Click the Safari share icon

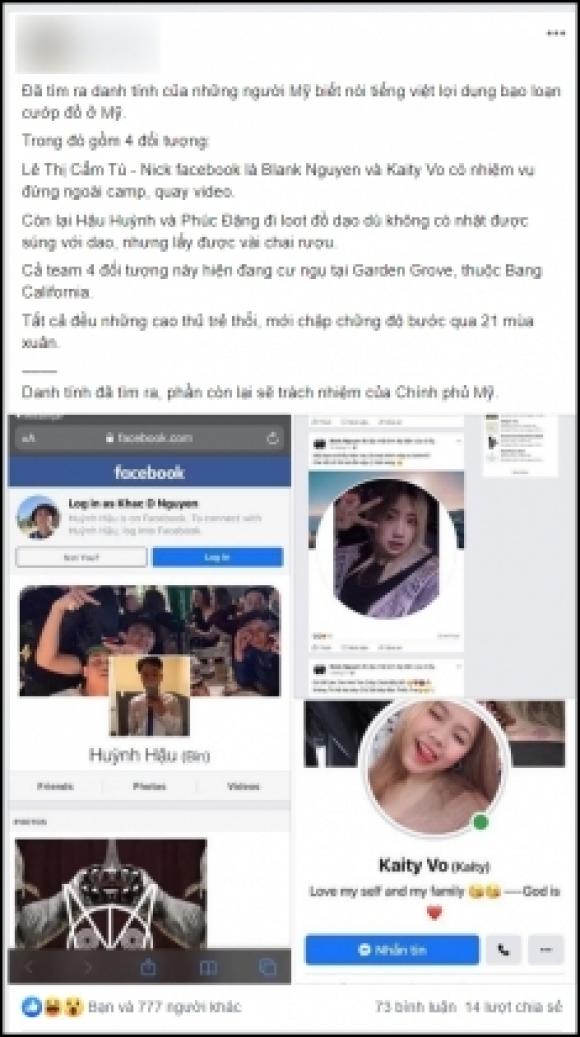(x=148, y=967)
